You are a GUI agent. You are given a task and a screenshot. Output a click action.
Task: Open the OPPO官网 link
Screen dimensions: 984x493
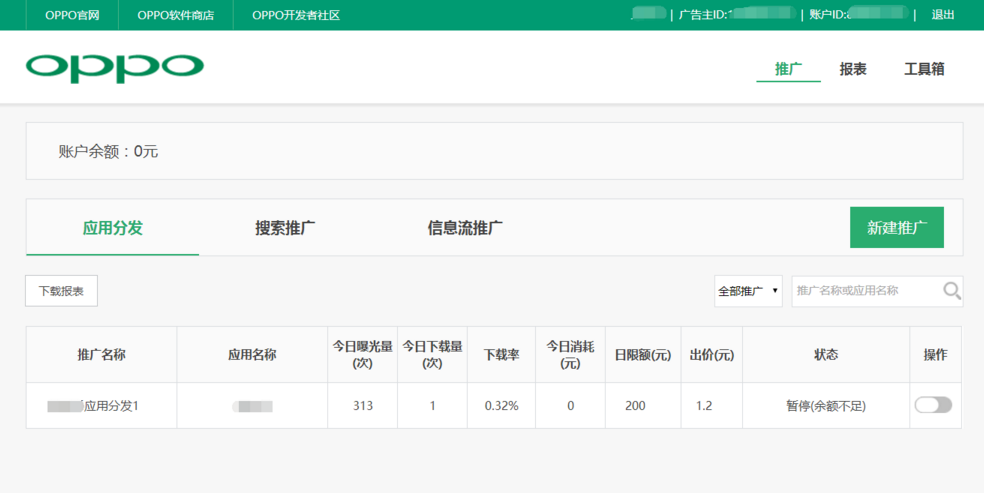pos(72,15)
